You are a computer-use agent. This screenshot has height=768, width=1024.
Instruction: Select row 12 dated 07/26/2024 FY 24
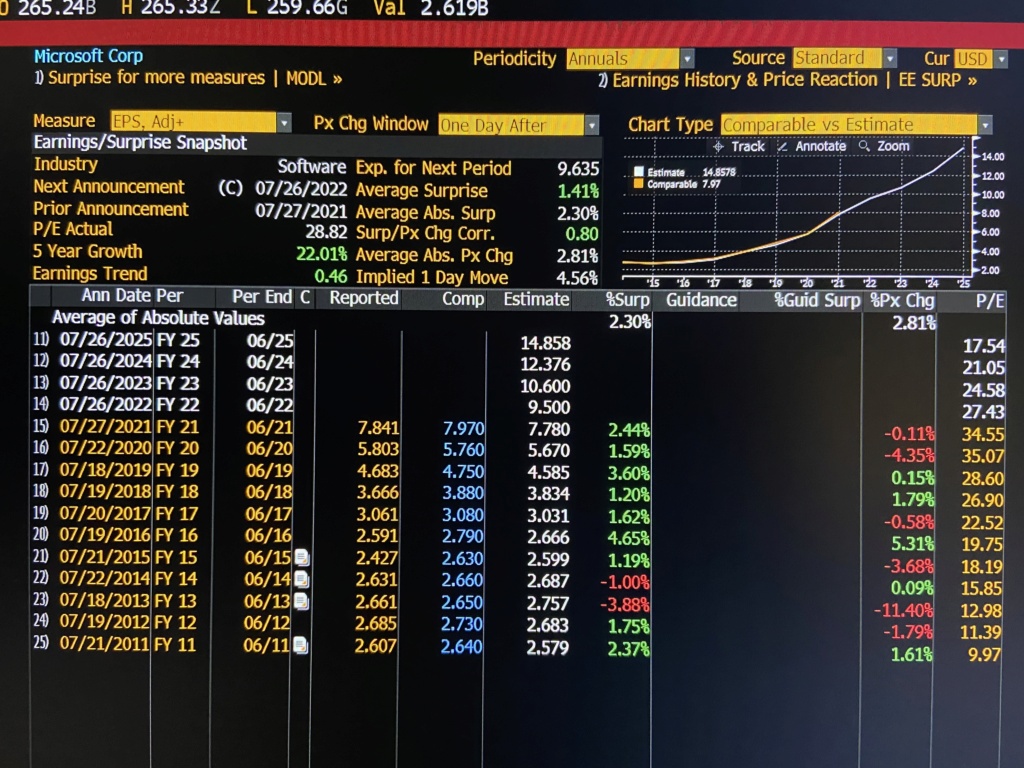point(518,362)
